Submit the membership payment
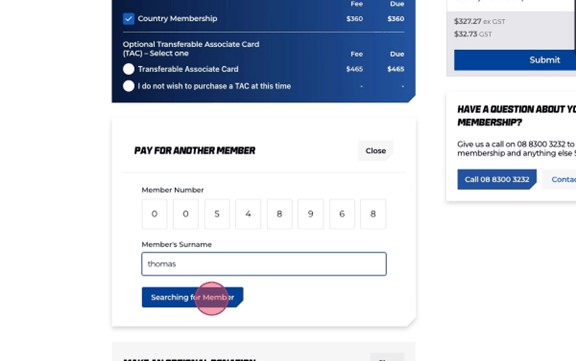The height and width of the screenshot is (361, 576). (515, 60)
